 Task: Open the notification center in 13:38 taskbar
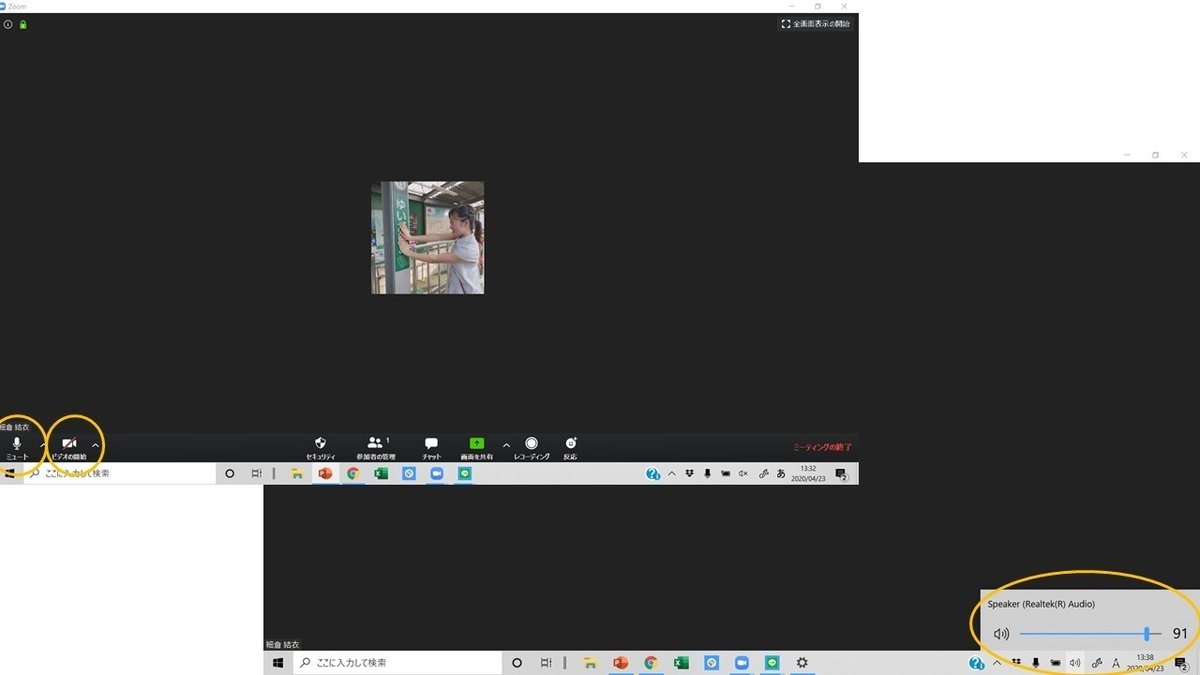[x=1181, y=664]
